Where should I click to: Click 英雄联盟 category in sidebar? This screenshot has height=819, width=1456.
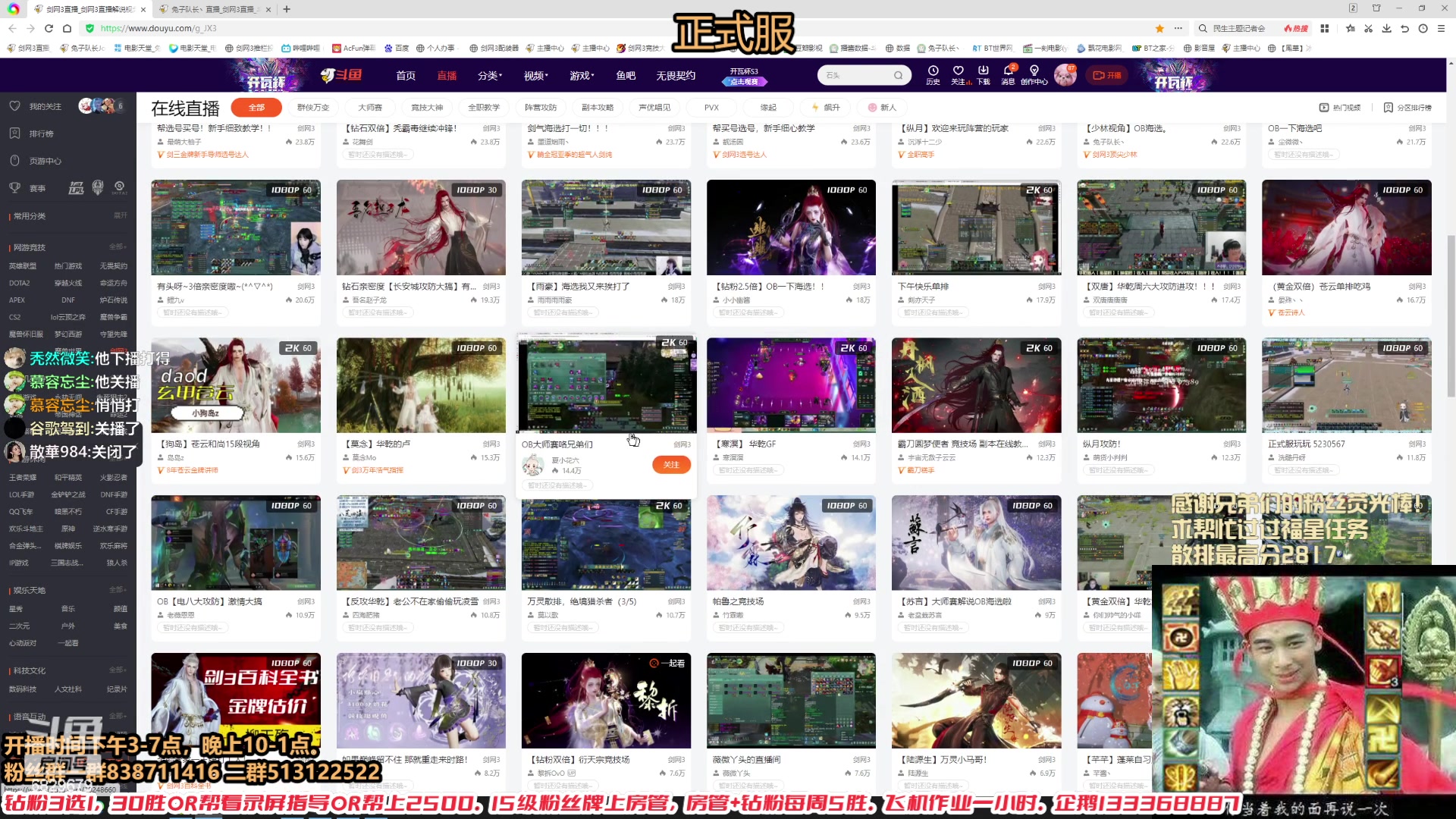pos(23,266)
